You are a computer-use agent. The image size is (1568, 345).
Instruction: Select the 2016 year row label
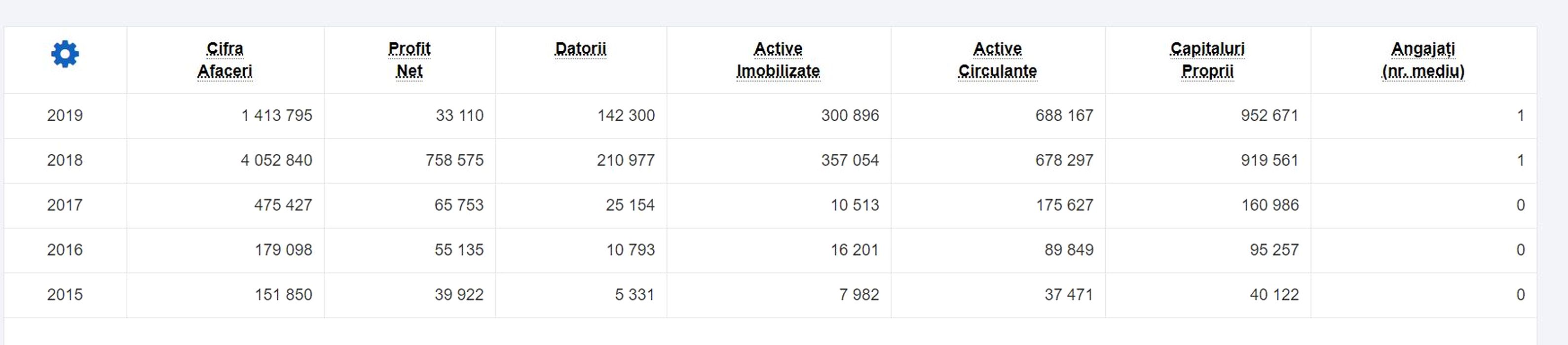coord(65,249)
